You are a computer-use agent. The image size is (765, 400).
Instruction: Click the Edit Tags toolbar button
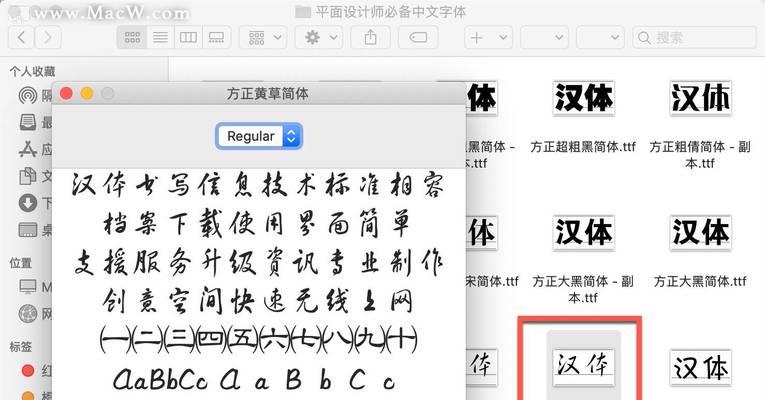tap(418, 38)
